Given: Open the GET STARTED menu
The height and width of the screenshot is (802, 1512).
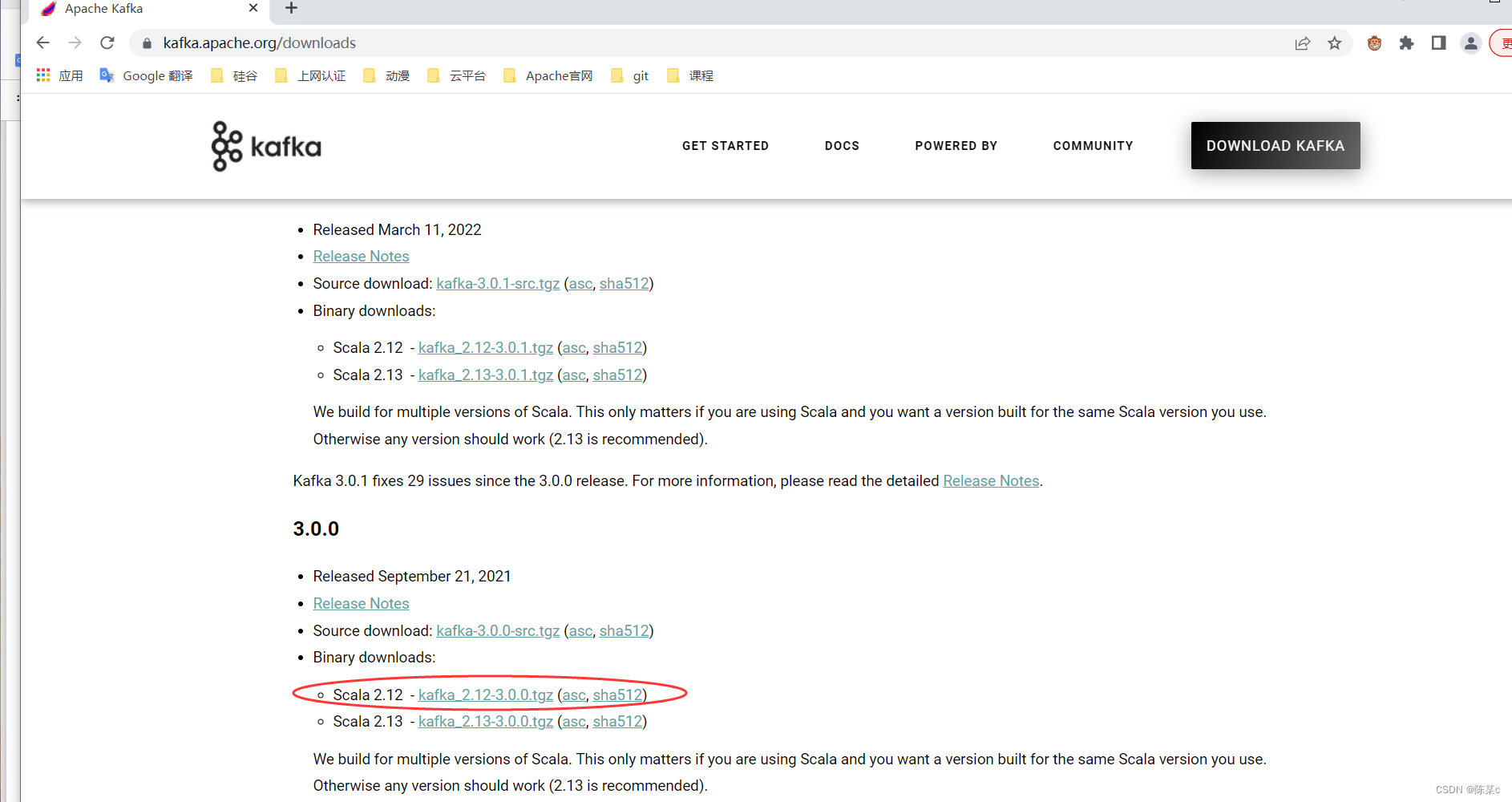Looking at the screenshot, I should [x=726, y=146].
